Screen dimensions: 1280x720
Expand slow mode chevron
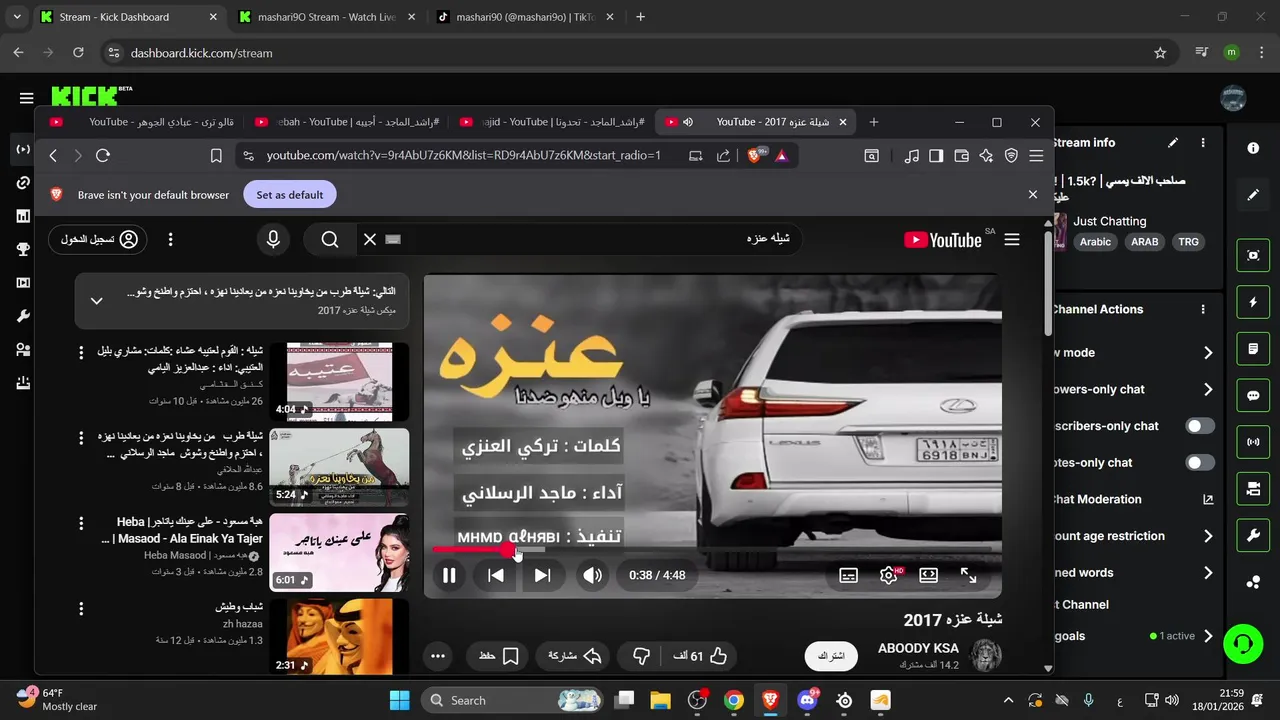(1208, 353)
